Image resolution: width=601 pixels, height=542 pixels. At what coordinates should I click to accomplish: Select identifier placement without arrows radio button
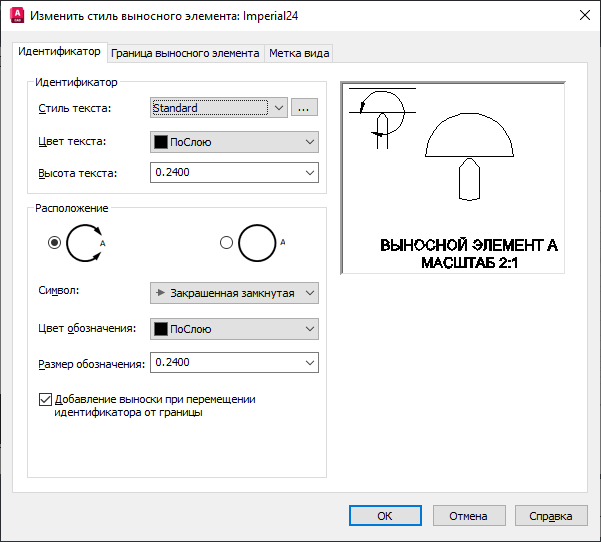pos(227,243)
